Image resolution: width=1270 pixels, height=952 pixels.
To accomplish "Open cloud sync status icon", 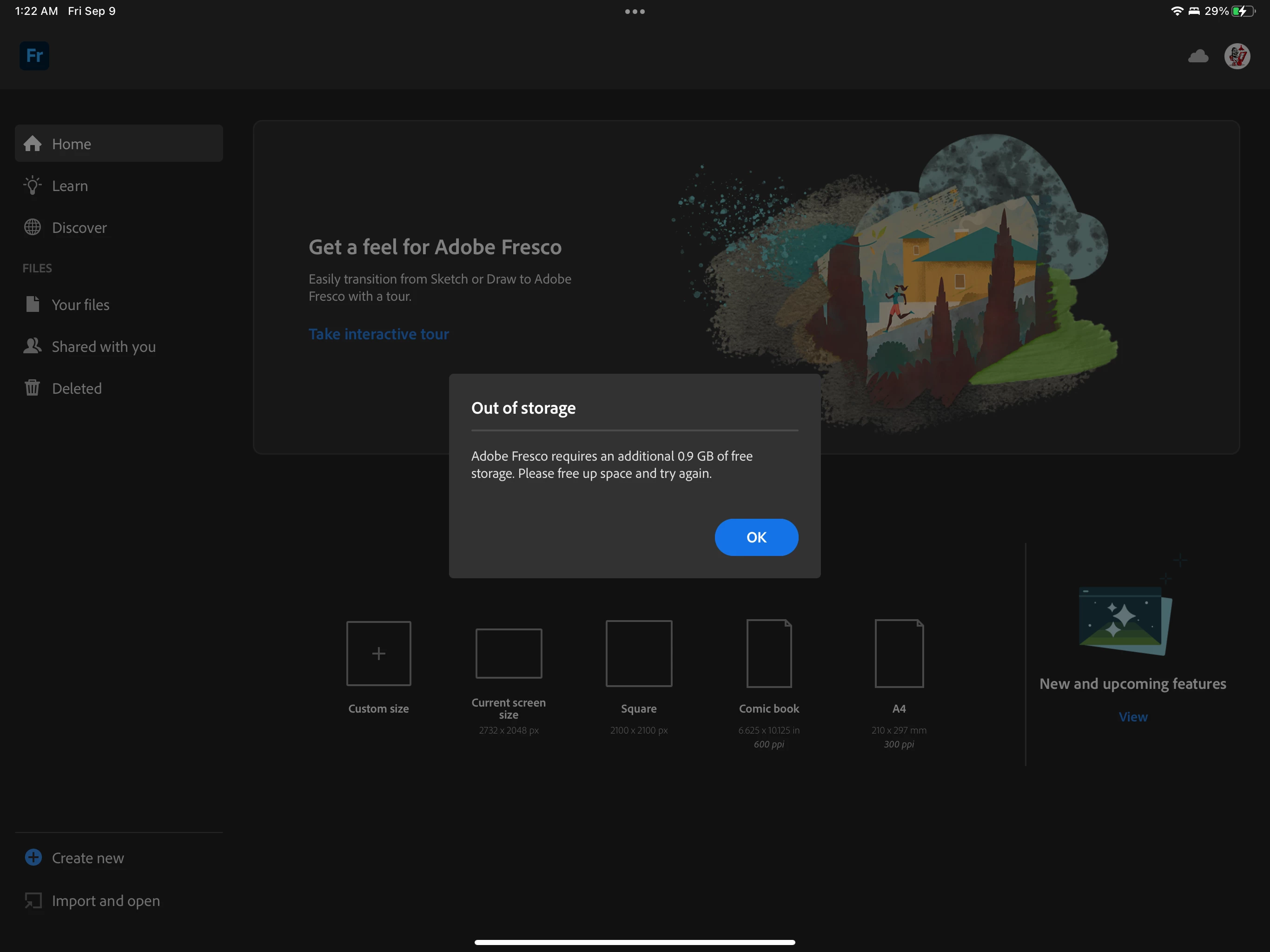I will point(1197,56).
